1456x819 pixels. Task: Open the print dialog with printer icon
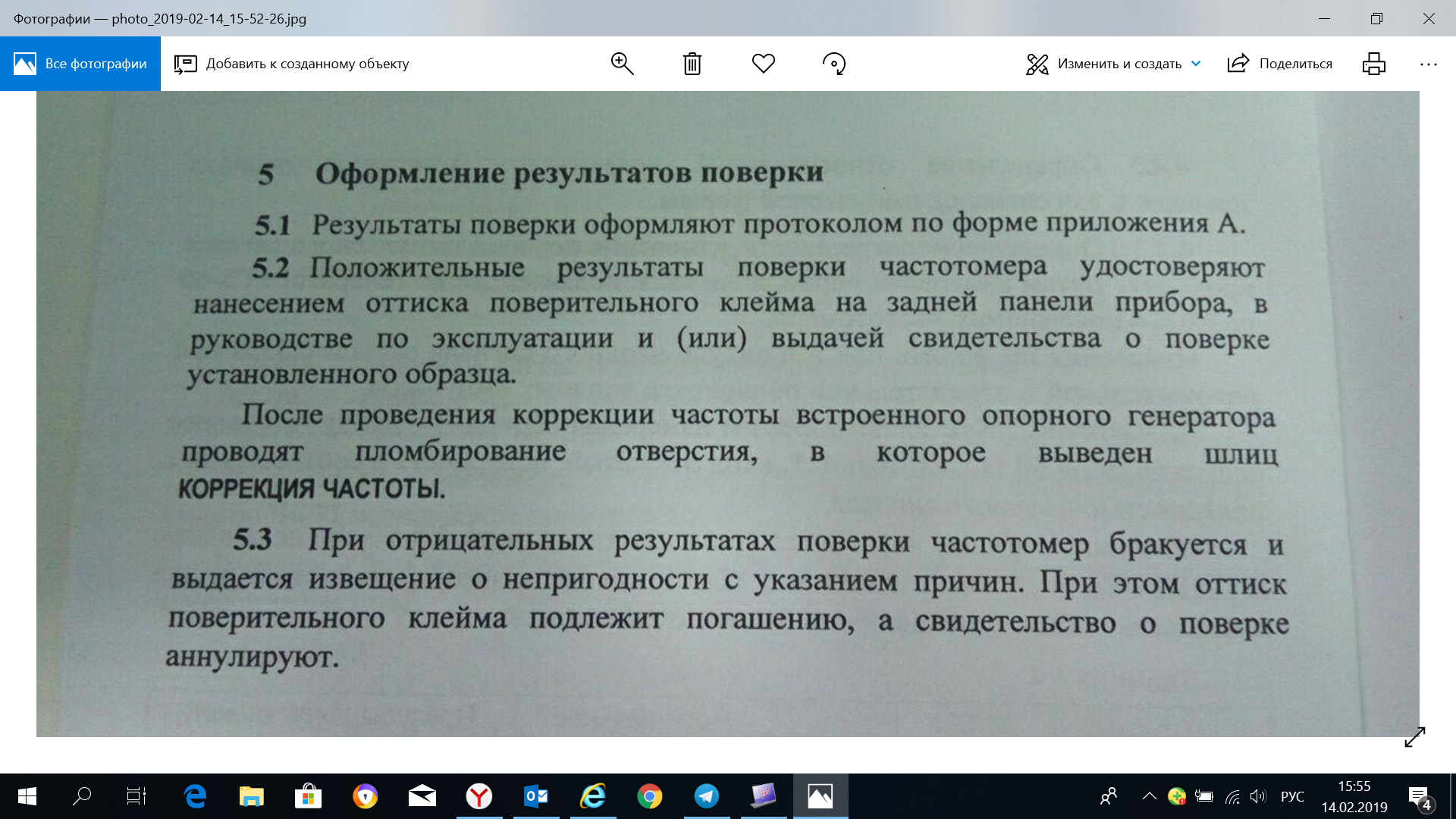pyautogui.click(x=1373, y=64)
